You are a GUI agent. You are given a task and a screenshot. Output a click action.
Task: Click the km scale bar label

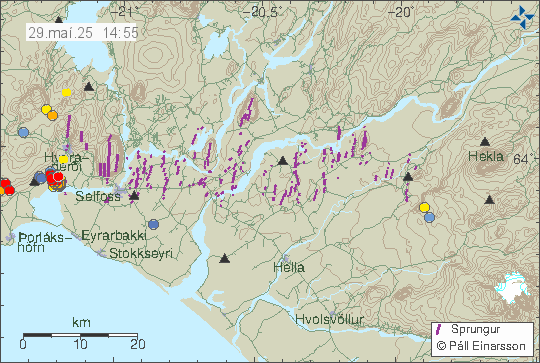(81, 323)
